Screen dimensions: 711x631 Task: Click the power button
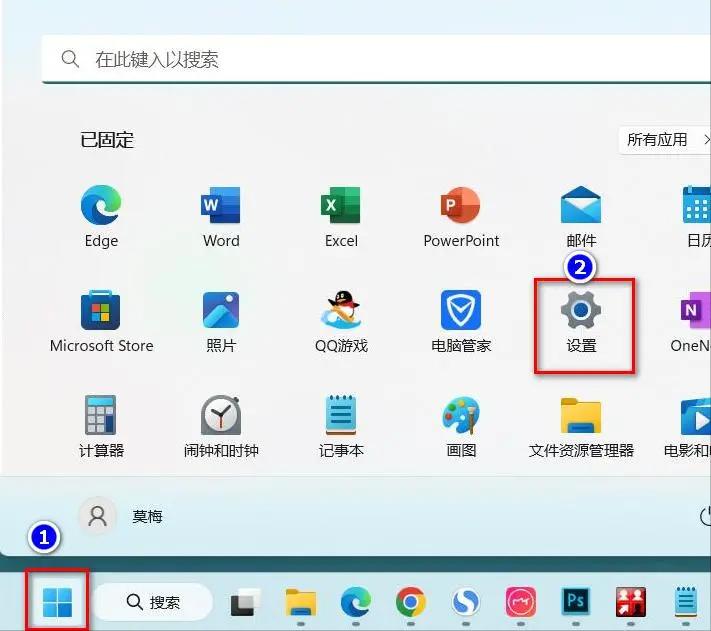[x=706, y=516]
